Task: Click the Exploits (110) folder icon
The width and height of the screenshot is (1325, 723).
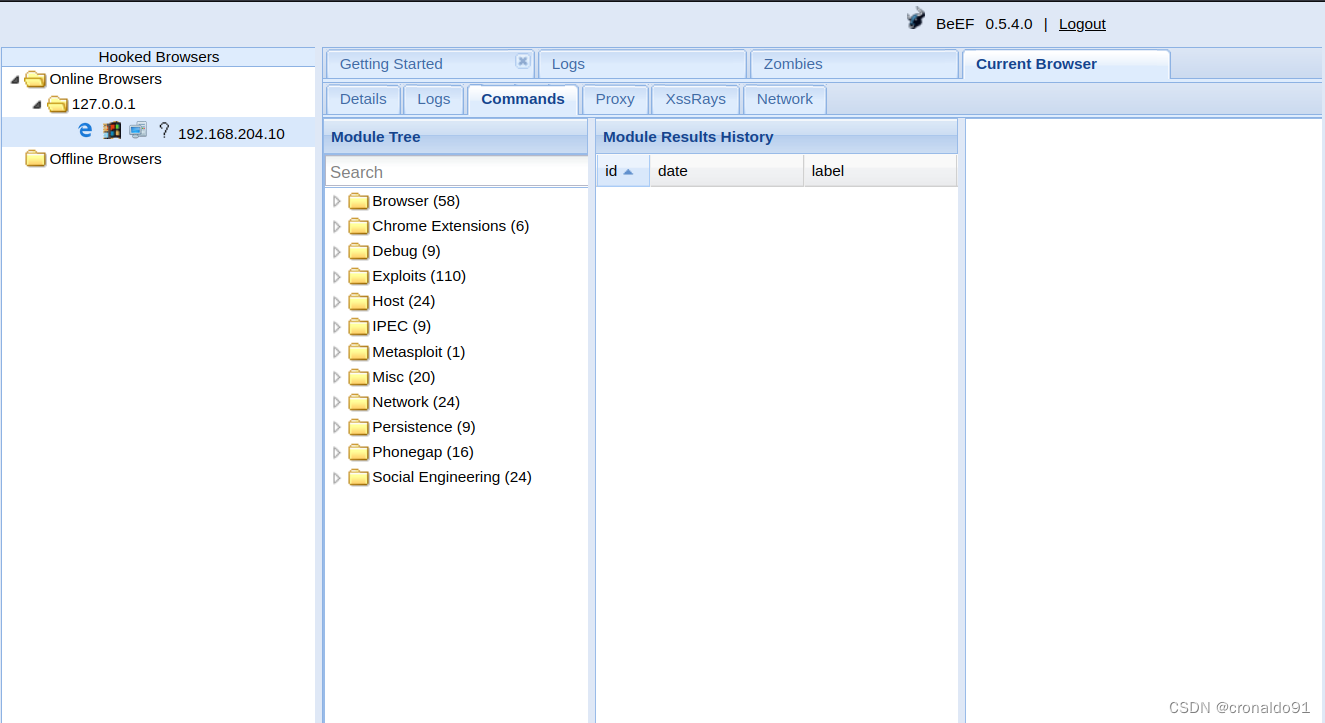Action: coord(358,276)
